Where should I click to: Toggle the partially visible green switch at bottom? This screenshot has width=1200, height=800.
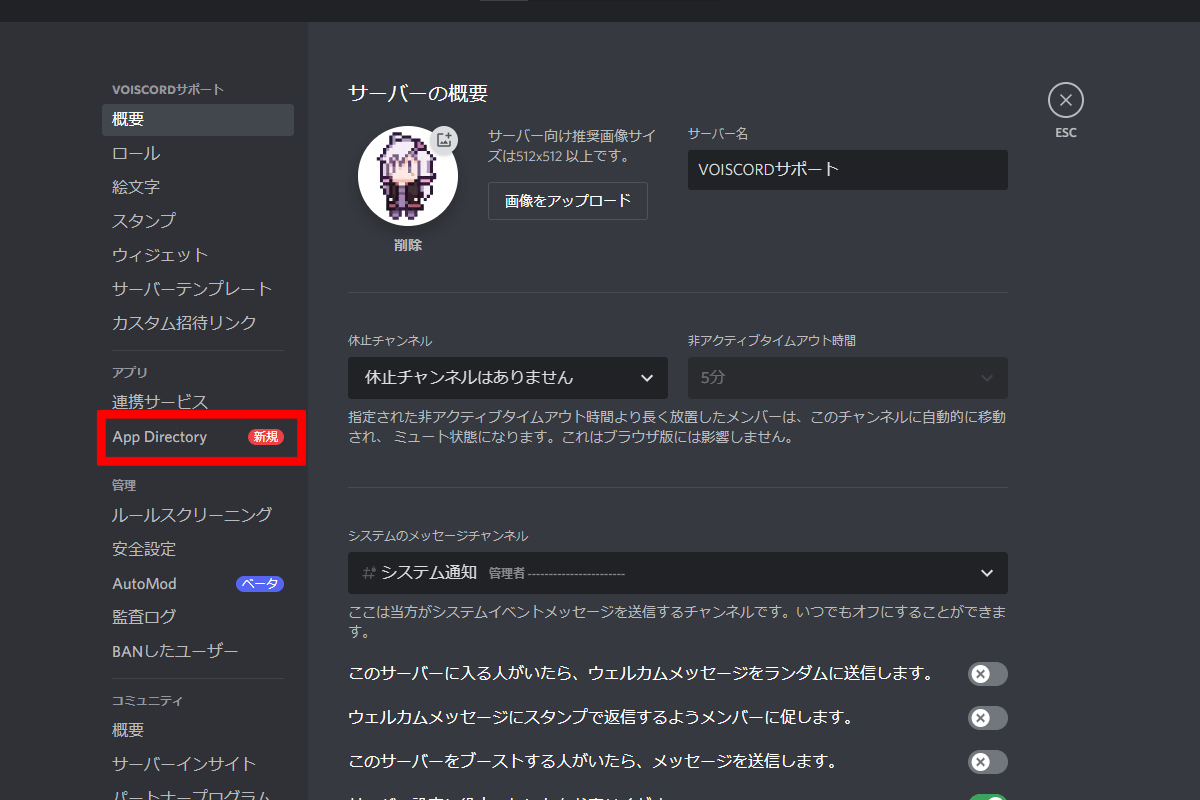[988, 798]
